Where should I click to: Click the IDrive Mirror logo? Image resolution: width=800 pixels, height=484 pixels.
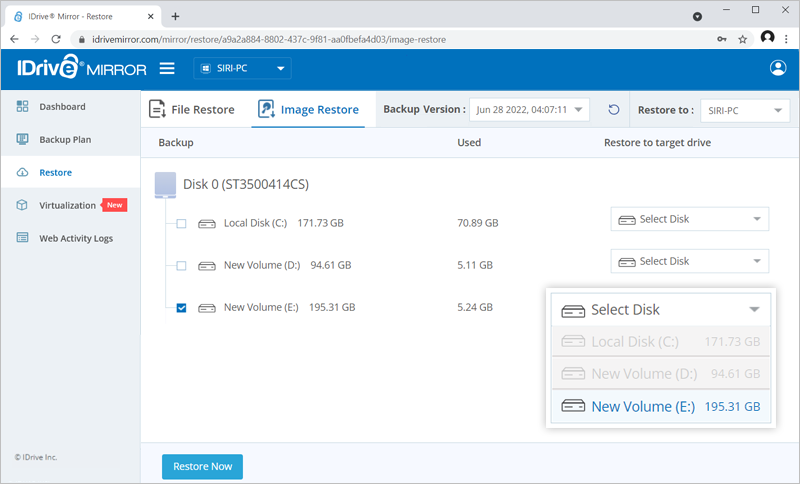82,67
